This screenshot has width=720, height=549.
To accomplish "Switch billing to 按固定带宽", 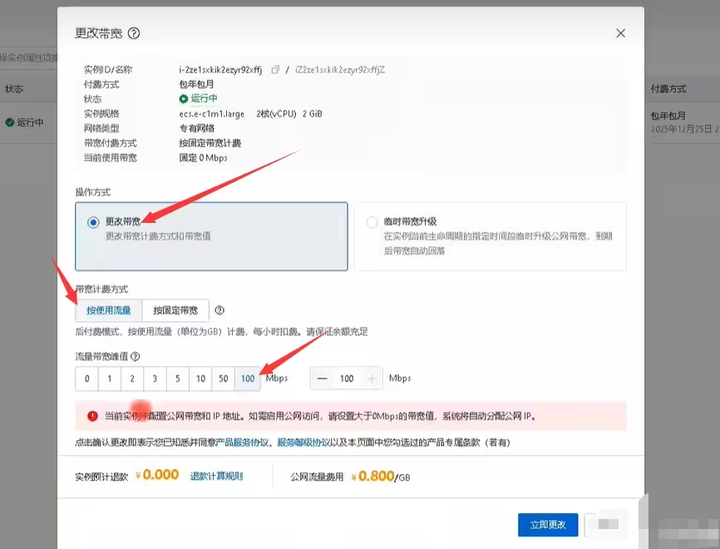I will (x=175, y=311).
